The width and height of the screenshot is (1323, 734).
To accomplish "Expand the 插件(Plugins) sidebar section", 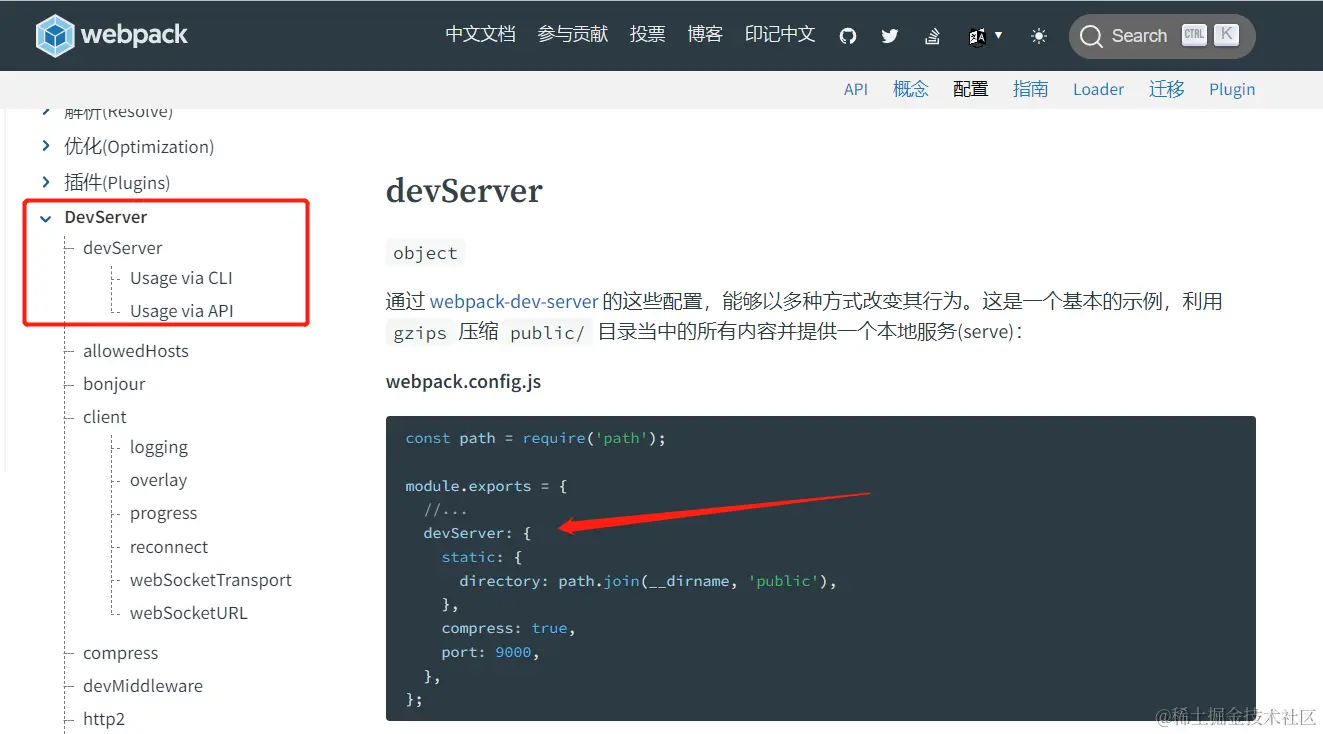I will coord(46,182).
